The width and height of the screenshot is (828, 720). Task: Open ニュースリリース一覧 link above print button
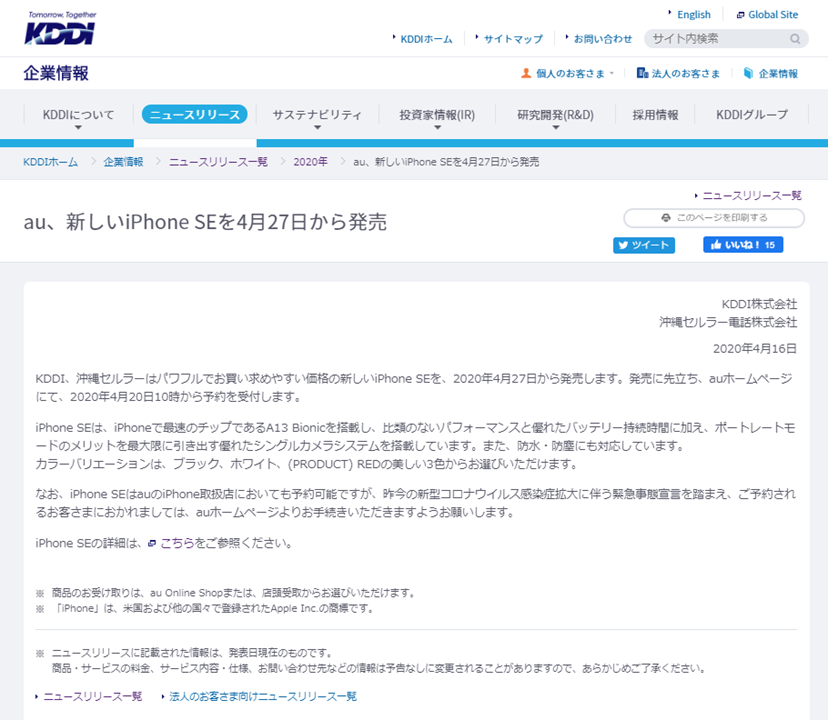click(752, 196)
